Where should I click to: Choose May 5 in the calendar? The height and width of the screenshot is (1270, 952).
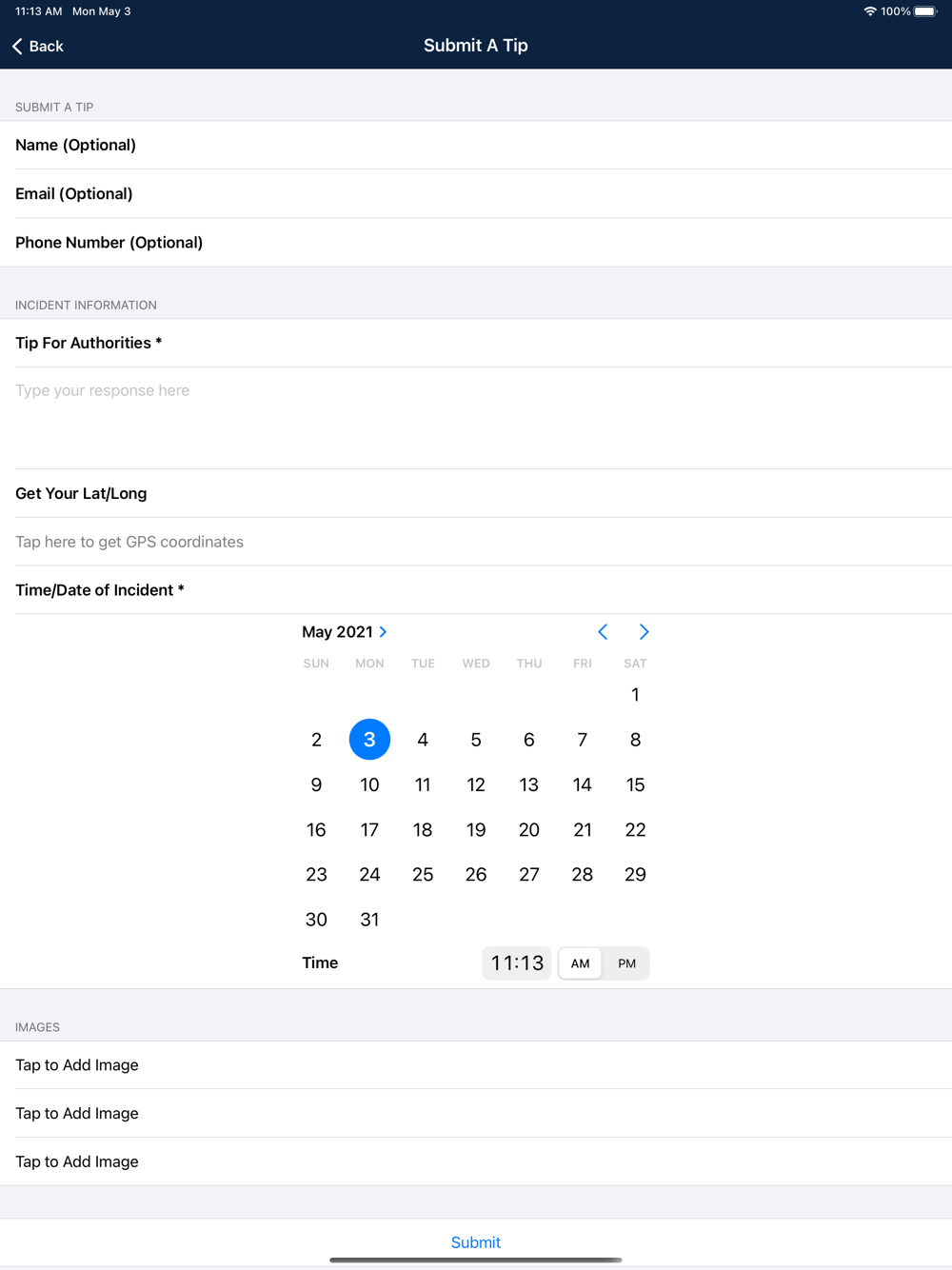[476, 740]
